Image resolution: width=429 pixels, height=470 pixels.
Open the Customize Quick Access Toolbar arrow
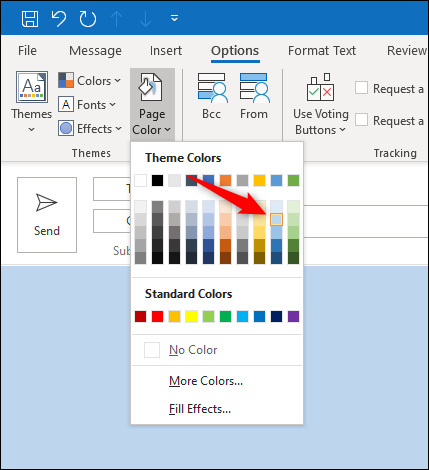(174, 18)
